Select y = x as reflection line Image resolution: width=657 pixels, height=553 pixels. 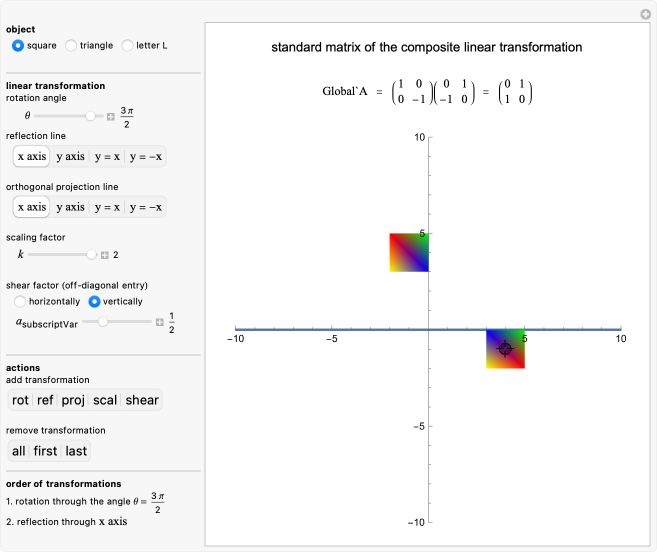[x=107, y=156]
